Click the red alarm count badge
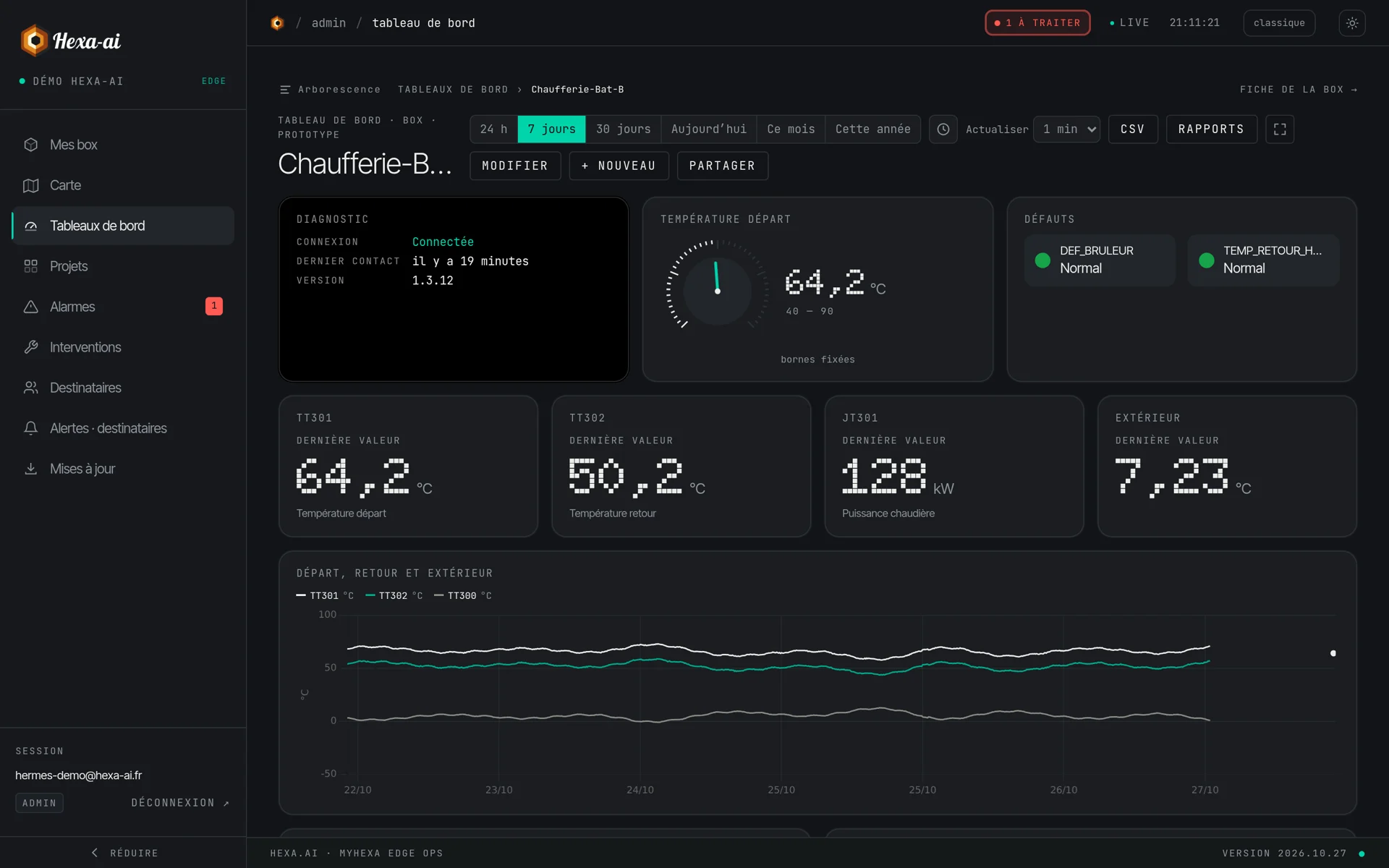This screenshot has height=868, width=1389. pyautogui.click(x=214, y=306)
